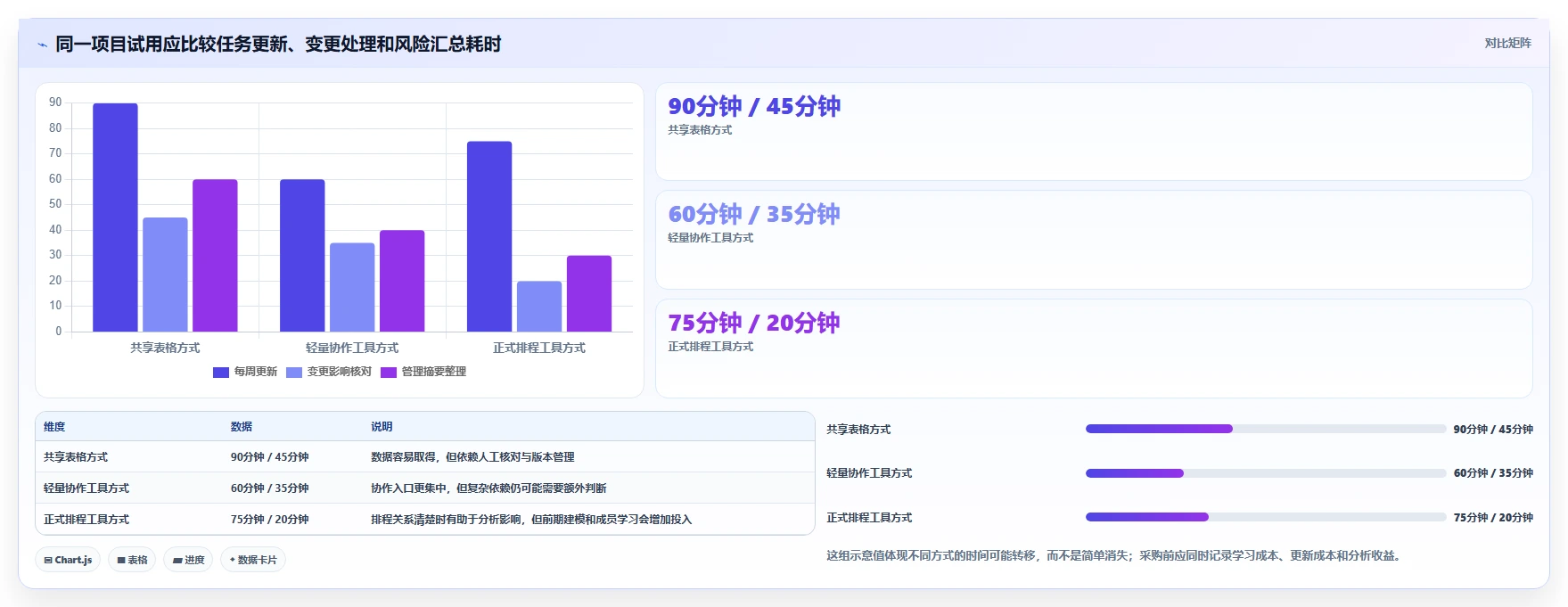
Task: Click description 数据容易取得，但依赖人工核对与版本管理
Action: [472, 457]
